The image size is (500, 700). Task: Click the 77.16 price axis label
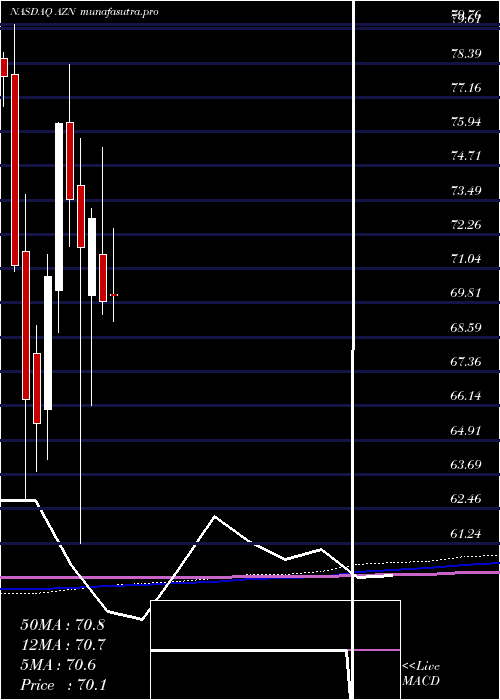pyautogui.click(x=466, y=87)
